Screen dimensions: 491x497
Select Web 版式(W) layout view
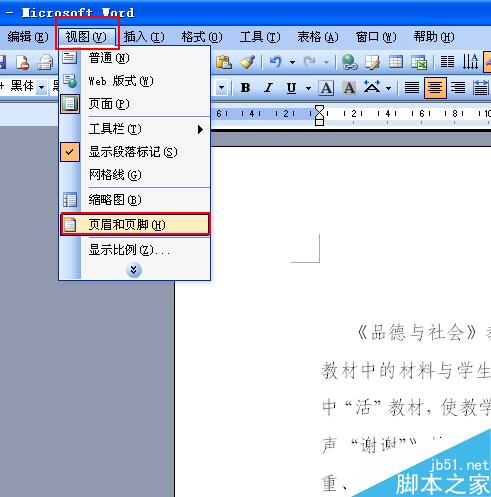pyautogui.click(x=135, y=81)
